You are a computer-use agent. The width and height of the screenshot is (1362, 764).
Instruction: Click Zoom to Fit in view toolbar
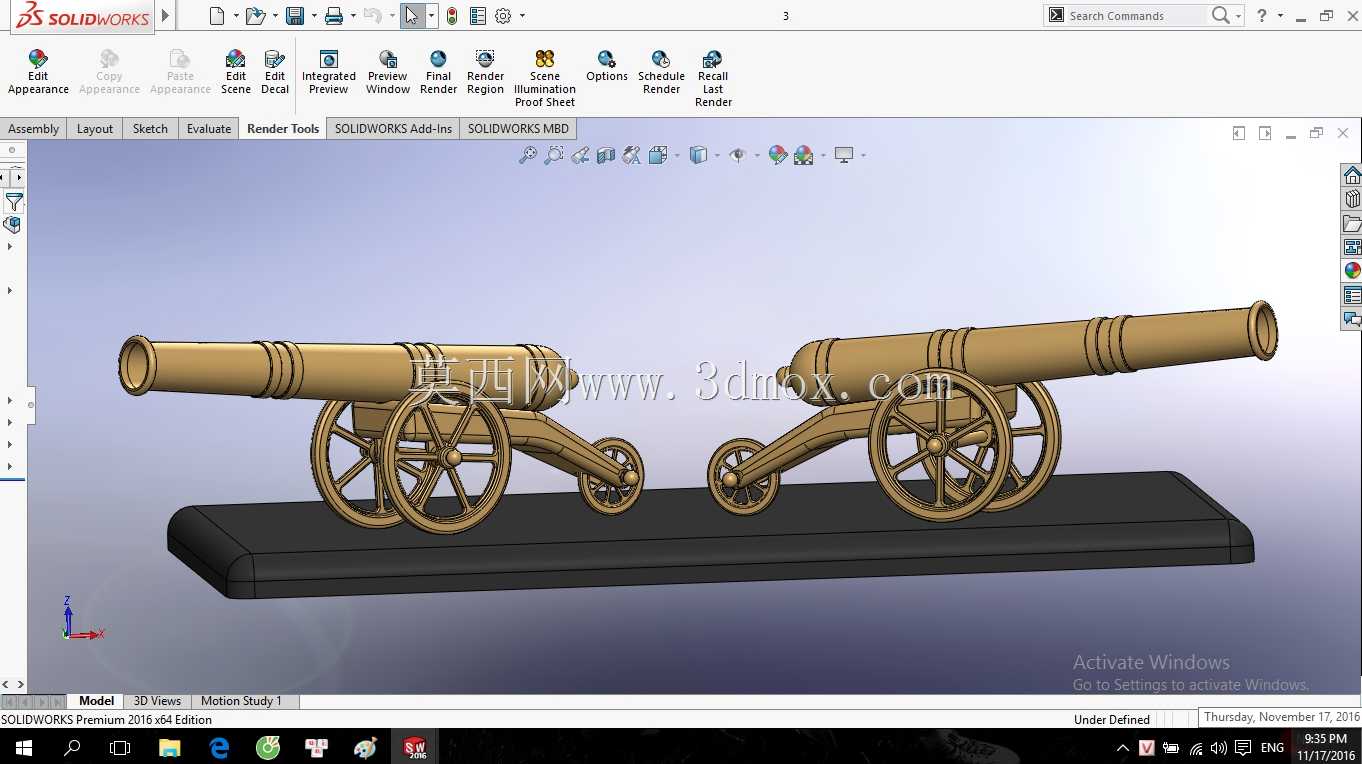tap(528, 155)
